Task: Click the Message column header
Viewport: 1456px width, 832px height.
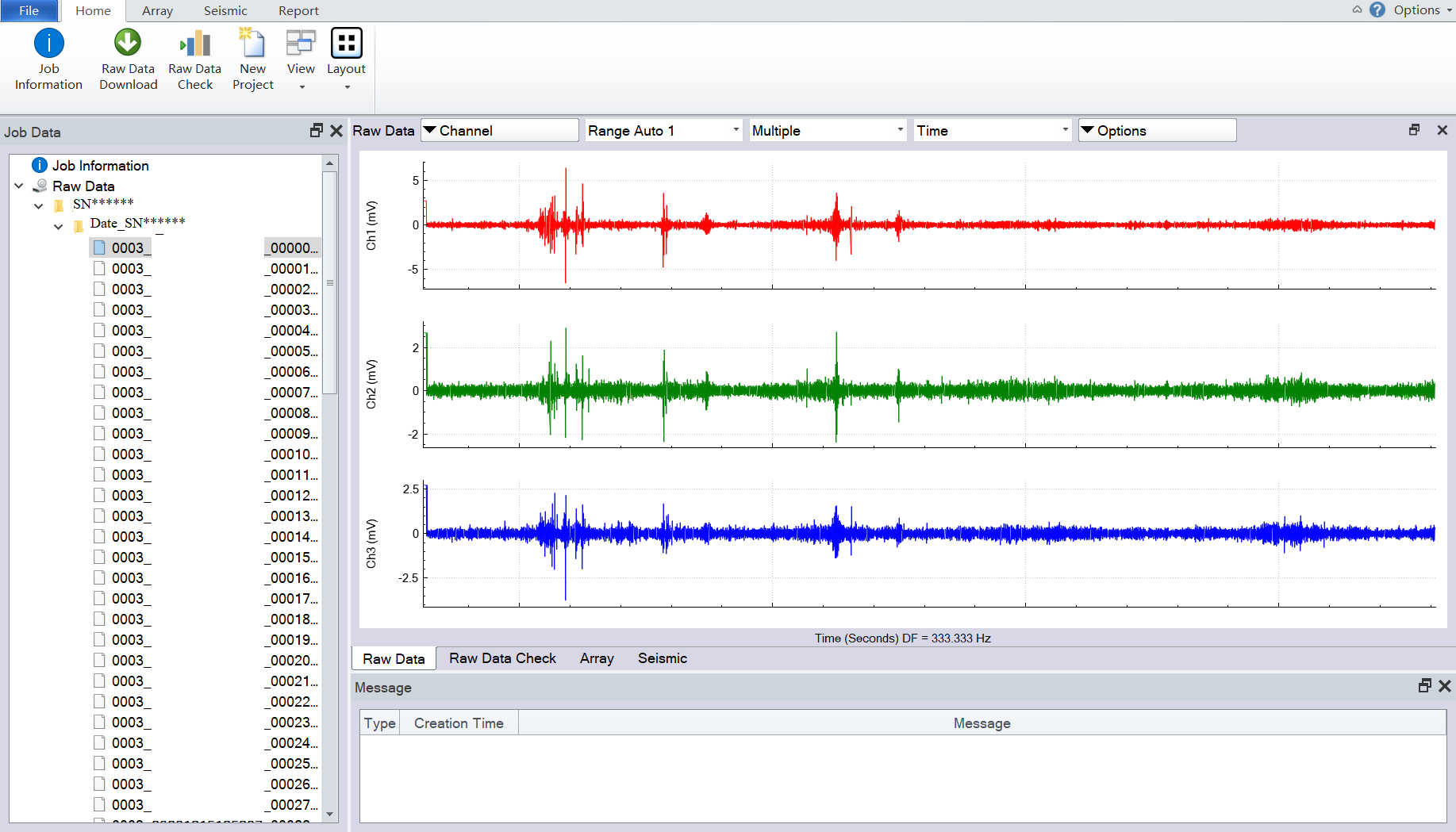Action: pyautogui.click(x=982, y=723)
